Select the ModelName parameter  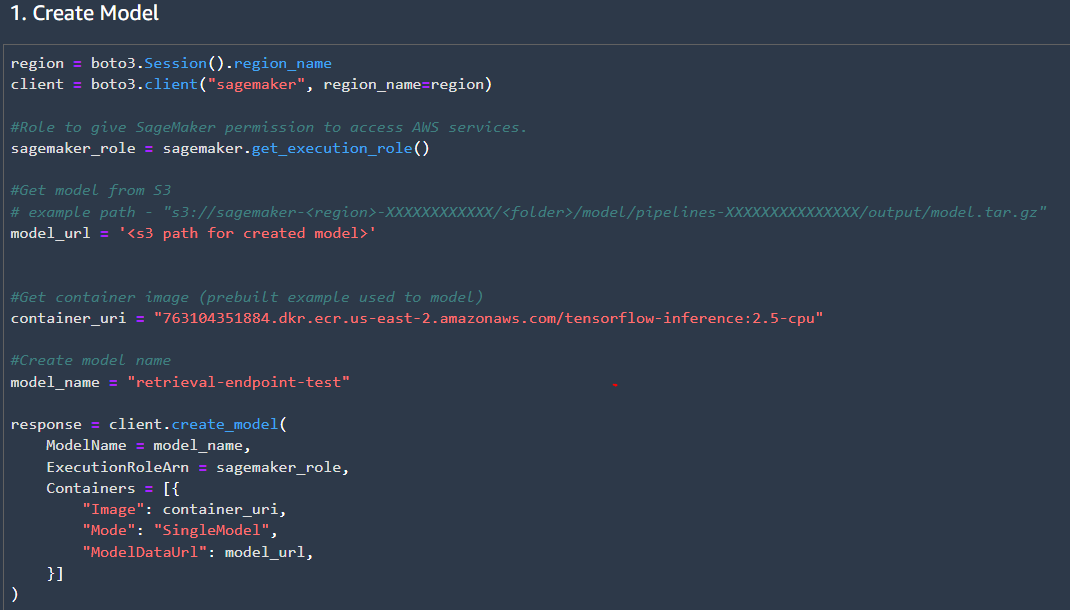click(x=86, y=444)
